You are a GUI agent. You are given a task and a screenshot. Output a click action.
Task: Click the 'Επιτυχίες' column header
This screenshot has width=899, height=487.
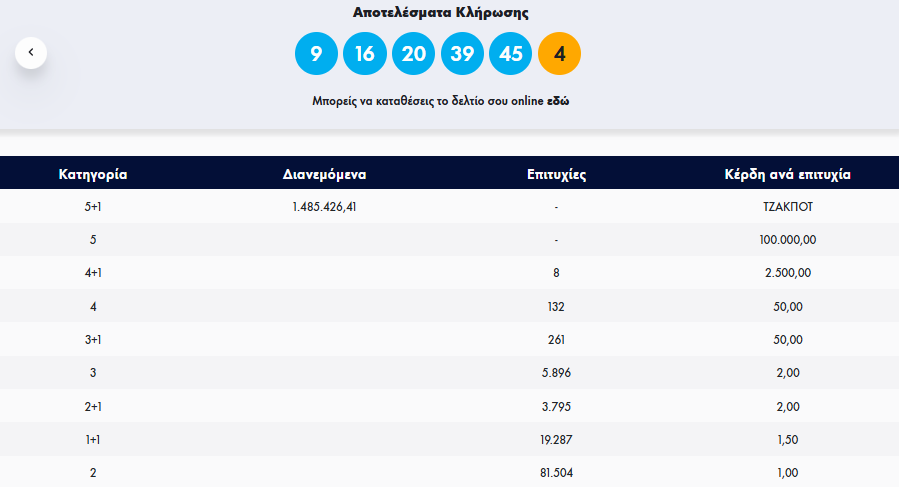(x=556, y=174)
